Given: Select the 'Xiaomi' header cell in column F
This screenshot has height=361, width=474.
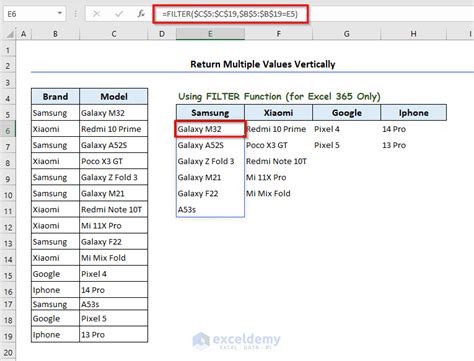Looking at the screenshot, I should (278, 113).
